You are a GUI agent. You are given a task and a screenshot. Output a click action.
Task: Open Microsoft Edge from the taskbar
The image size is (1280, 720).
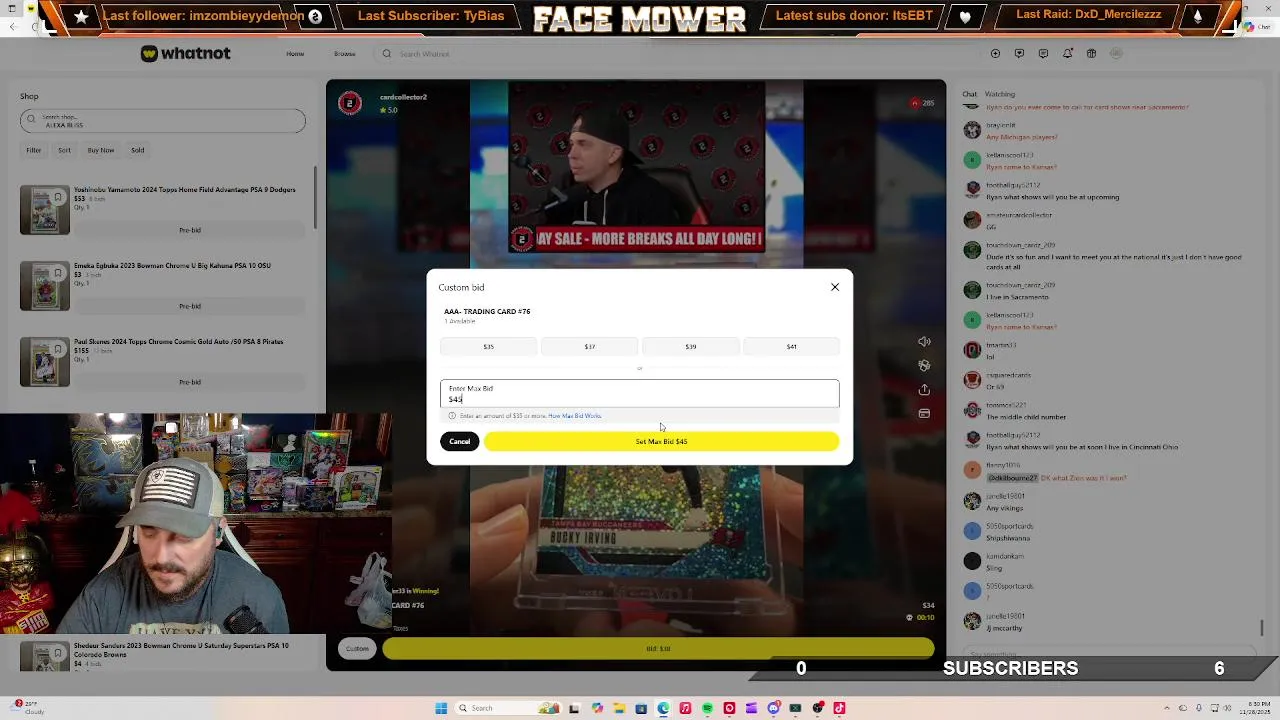coord(663,708)
